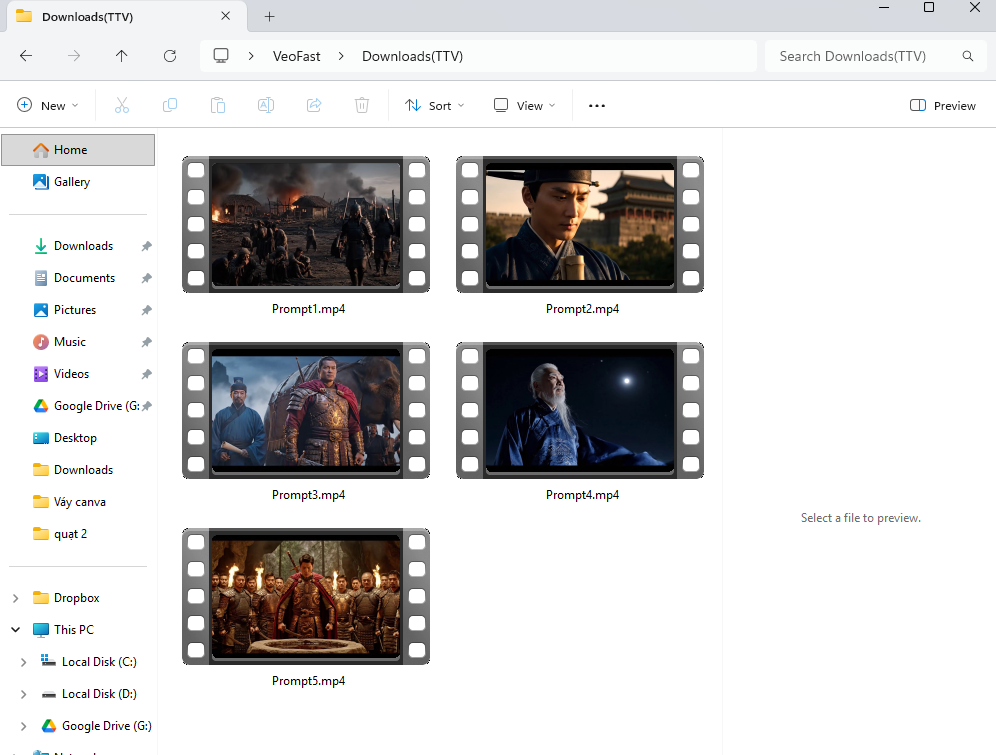Image resolution: width=996 pixels, height=755 pixels.
Task: Click the Copy icon in toolbar
Action: click(170, 105)
